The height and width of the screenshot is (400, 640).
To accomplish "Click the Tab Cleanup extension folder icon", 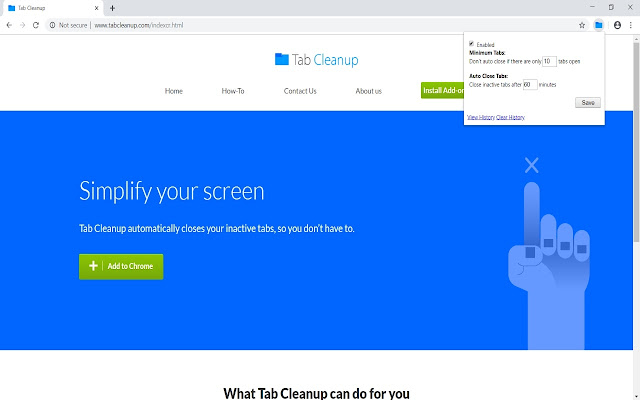I will [x=598, y=25].
